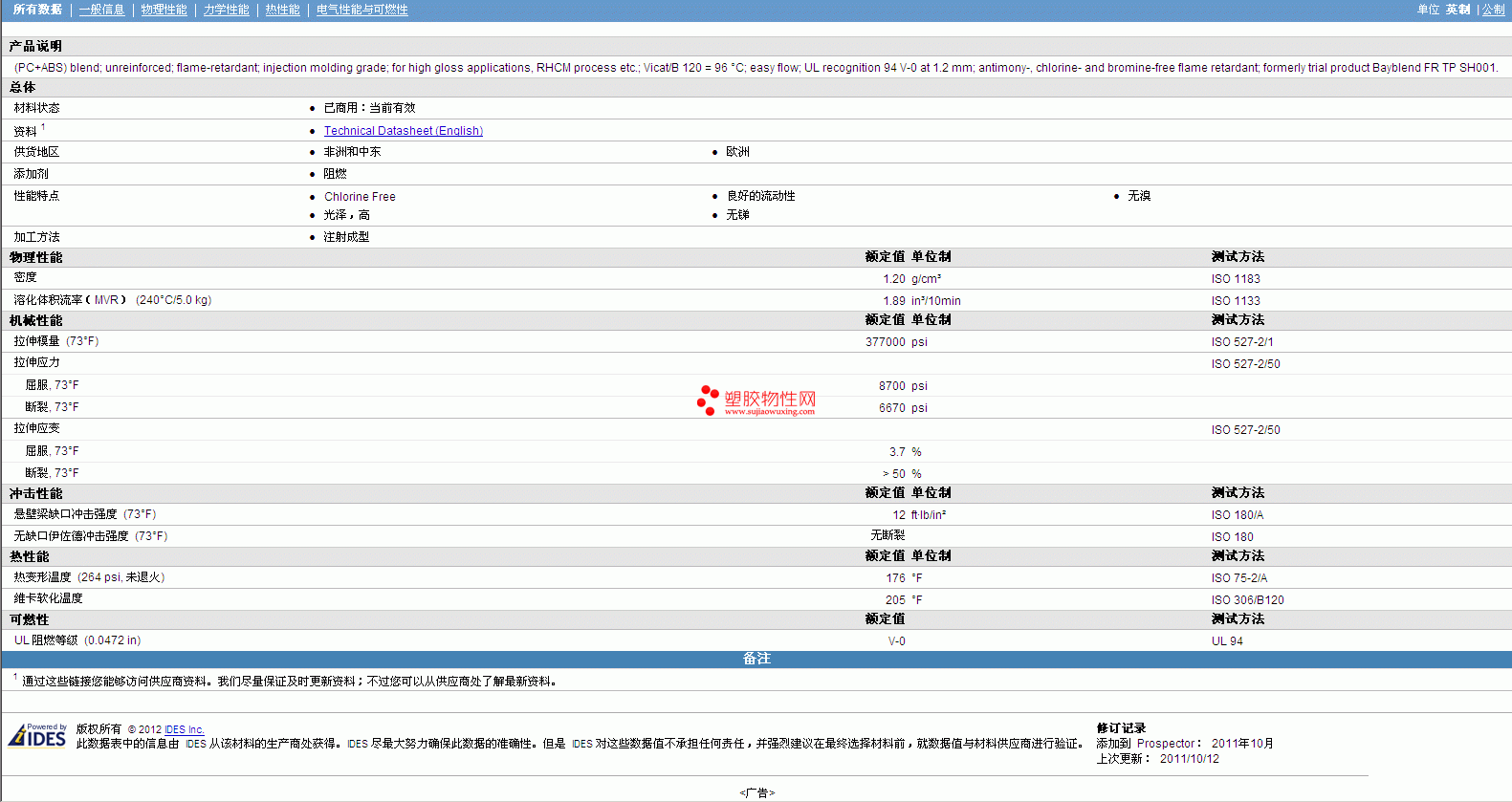Click the 維卡软化温度 row label

[x=48, y=598]
